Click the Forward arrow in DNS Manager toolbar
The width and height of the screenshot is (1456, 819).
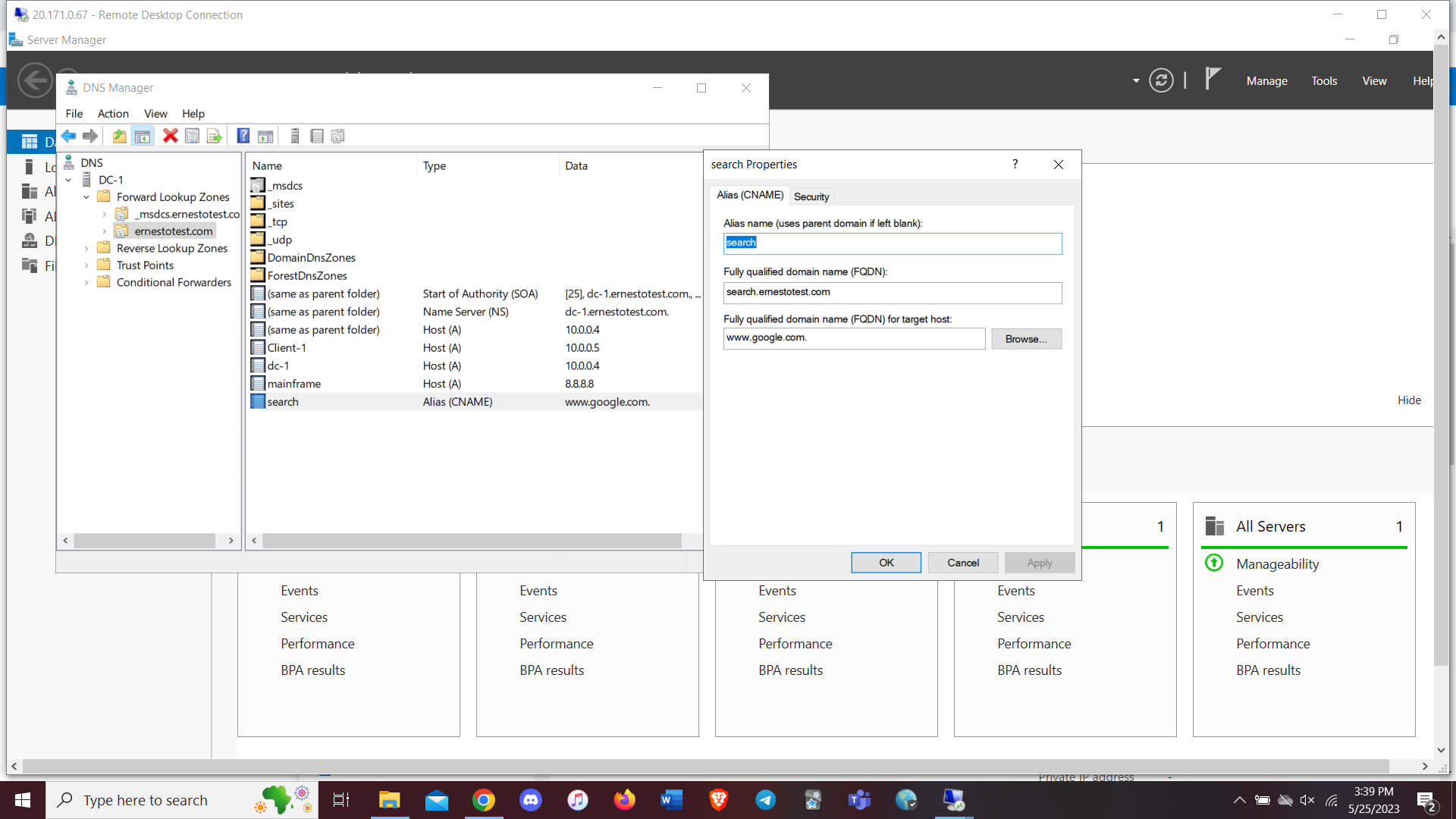[89, 136]
